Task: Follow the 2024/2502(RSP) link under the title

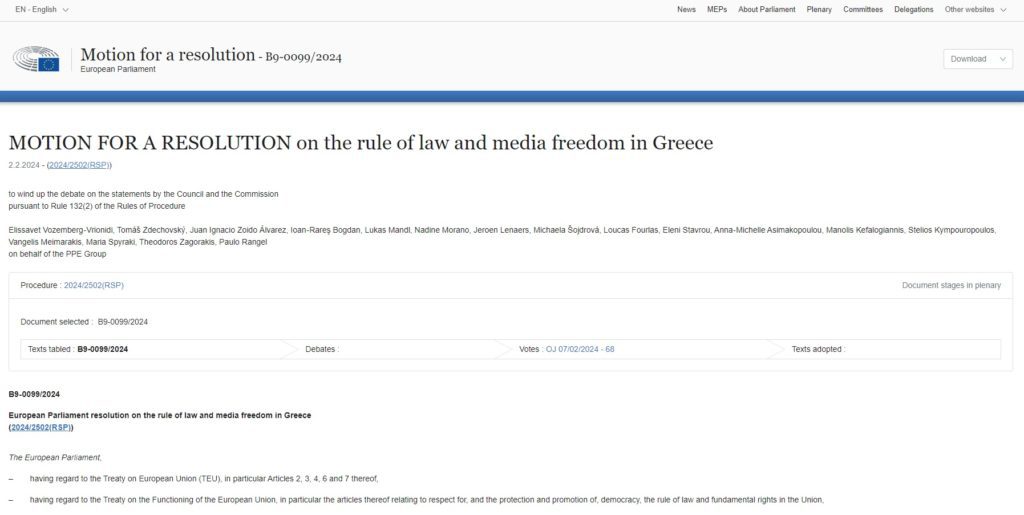Action: click(79, 165)
